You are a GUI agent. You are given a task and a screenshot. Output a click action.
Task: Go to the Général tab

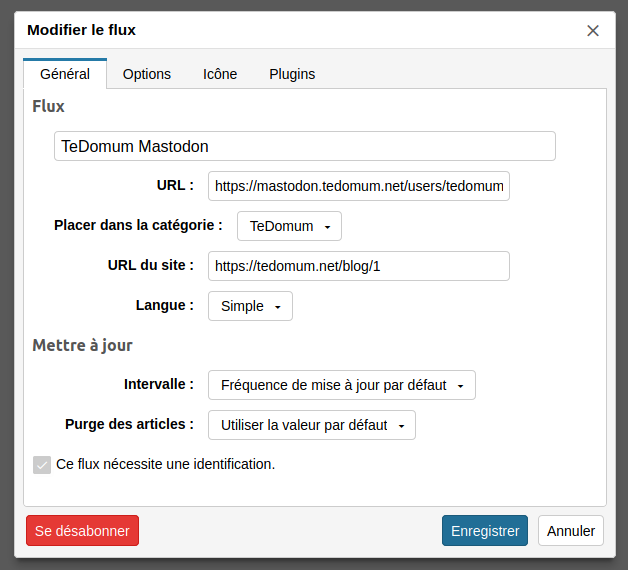tap(65, 74)
